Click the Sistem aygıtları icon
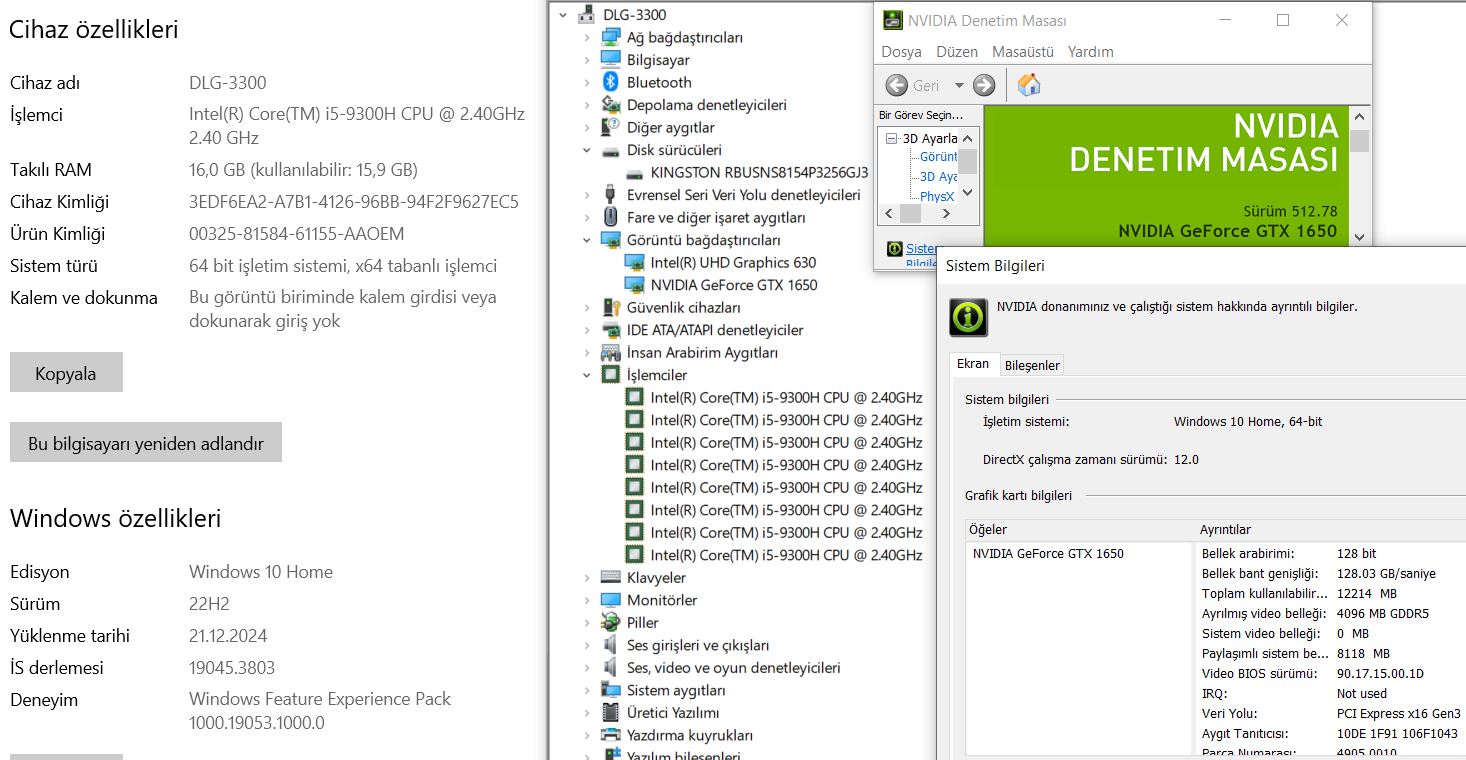Image resolution: width=1466 pixels, height=760 pixels. pyautogui.click(x=611, y=690)
